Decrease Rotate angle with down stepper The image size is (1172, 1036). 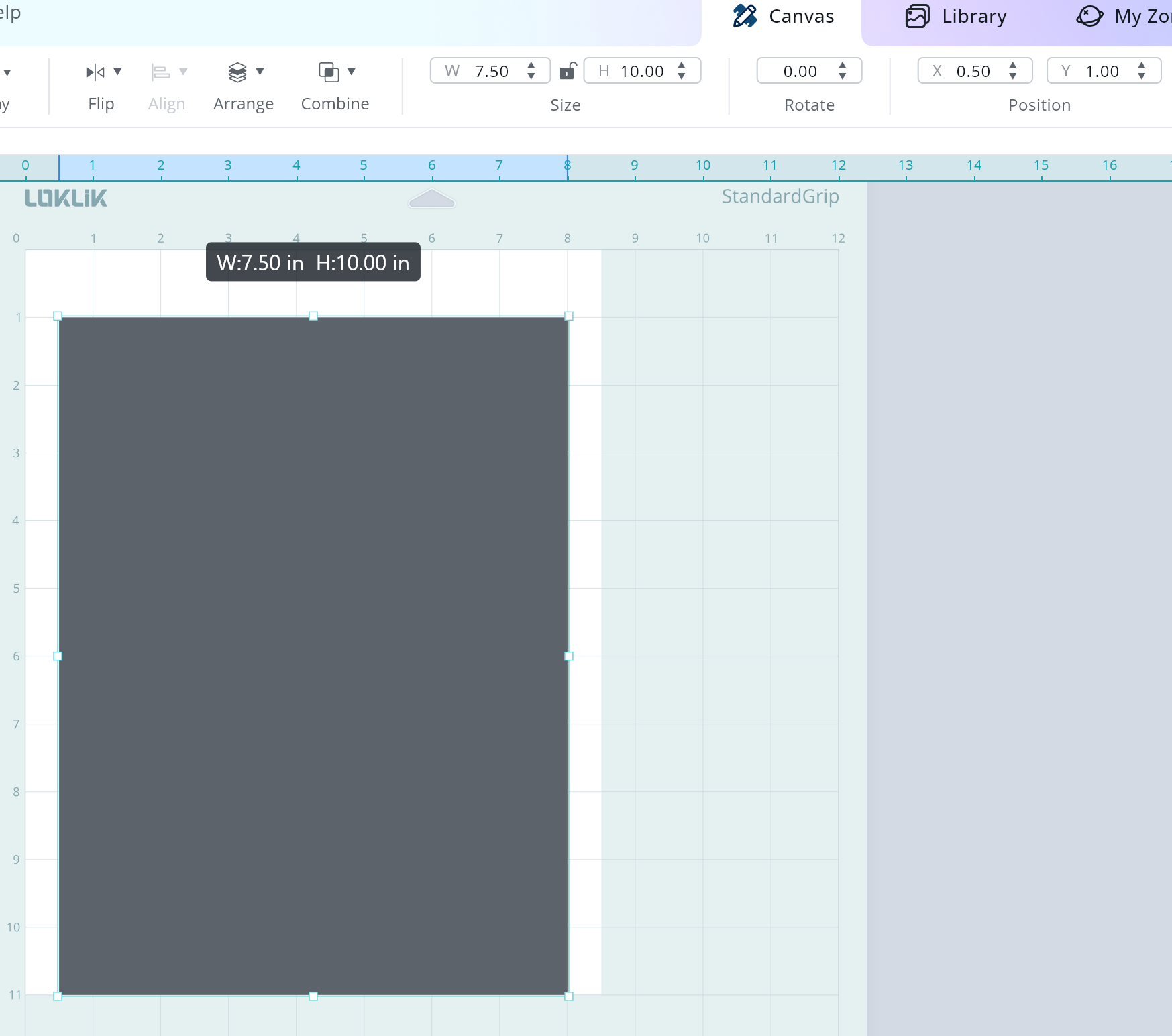843,76
